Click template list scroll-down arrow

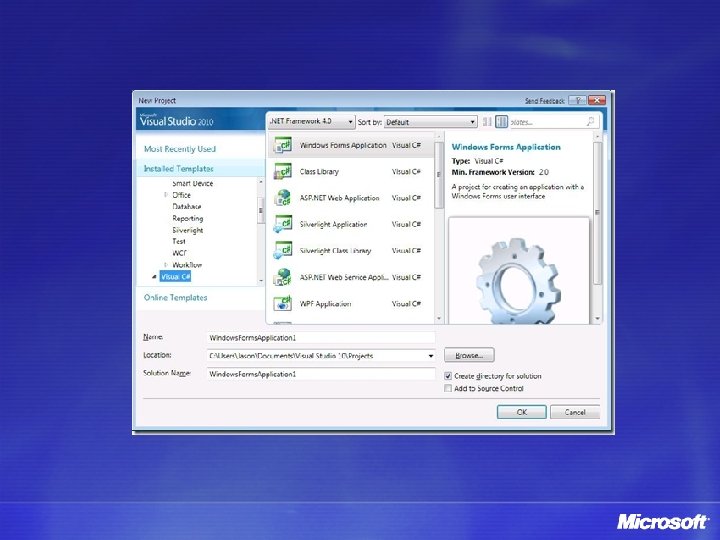(439, 318)
